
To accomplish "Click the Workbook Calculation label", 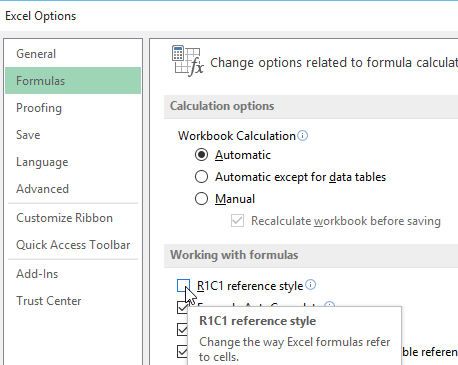I will point(237,136).
